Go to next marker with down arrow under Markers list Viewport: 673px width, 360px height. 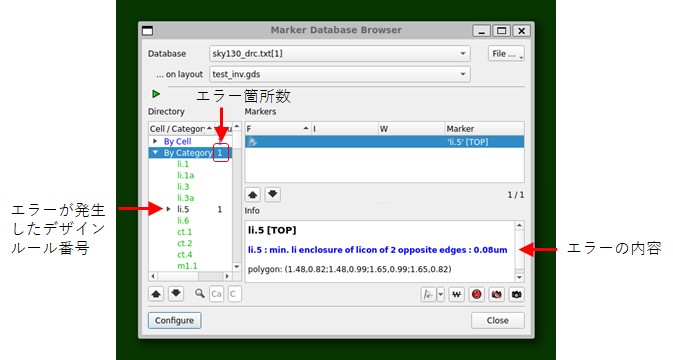pos(273,195)
